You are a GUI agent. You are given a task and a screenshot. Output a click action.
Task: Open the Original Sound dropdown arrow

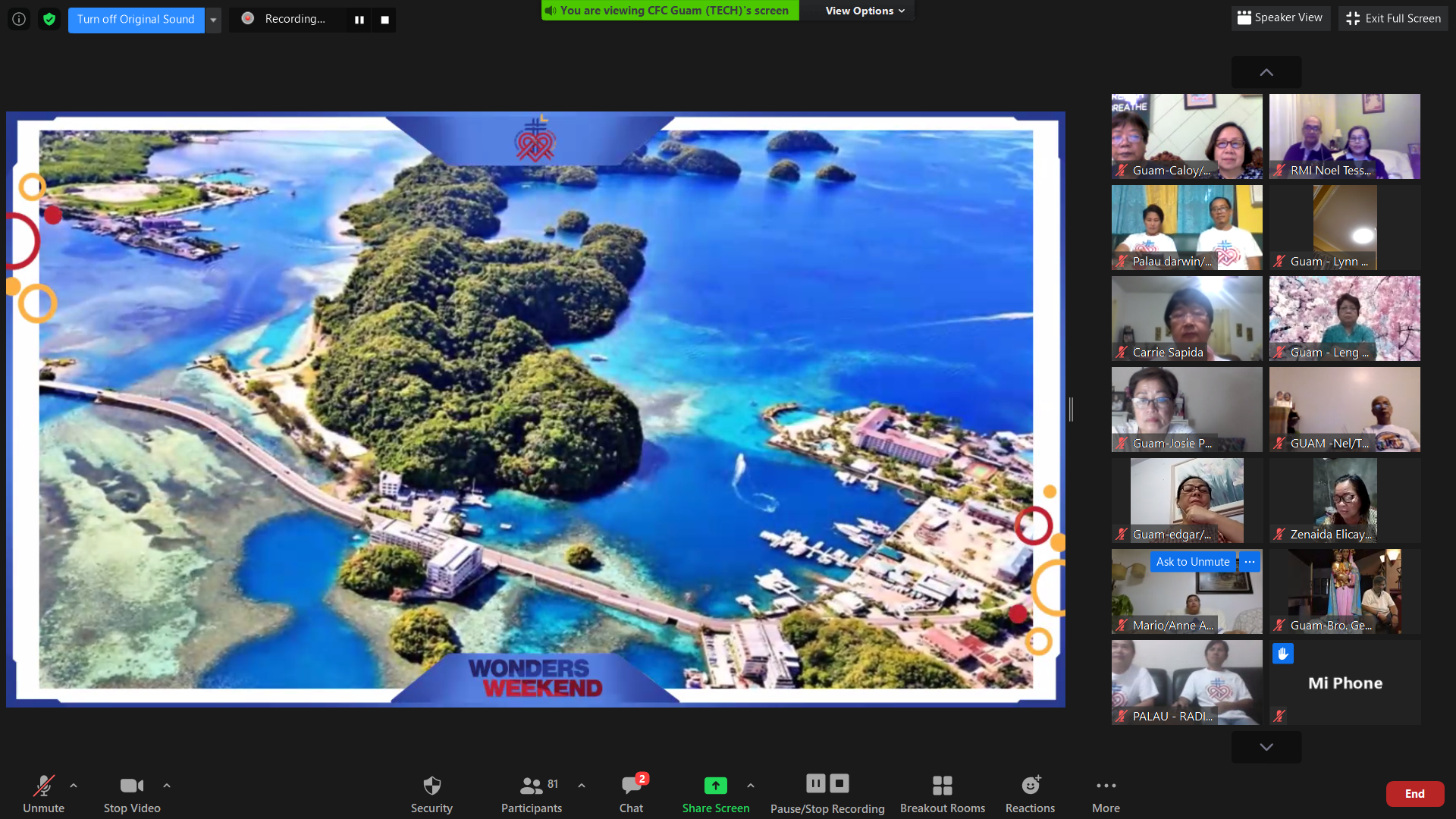tap(213, 19)
